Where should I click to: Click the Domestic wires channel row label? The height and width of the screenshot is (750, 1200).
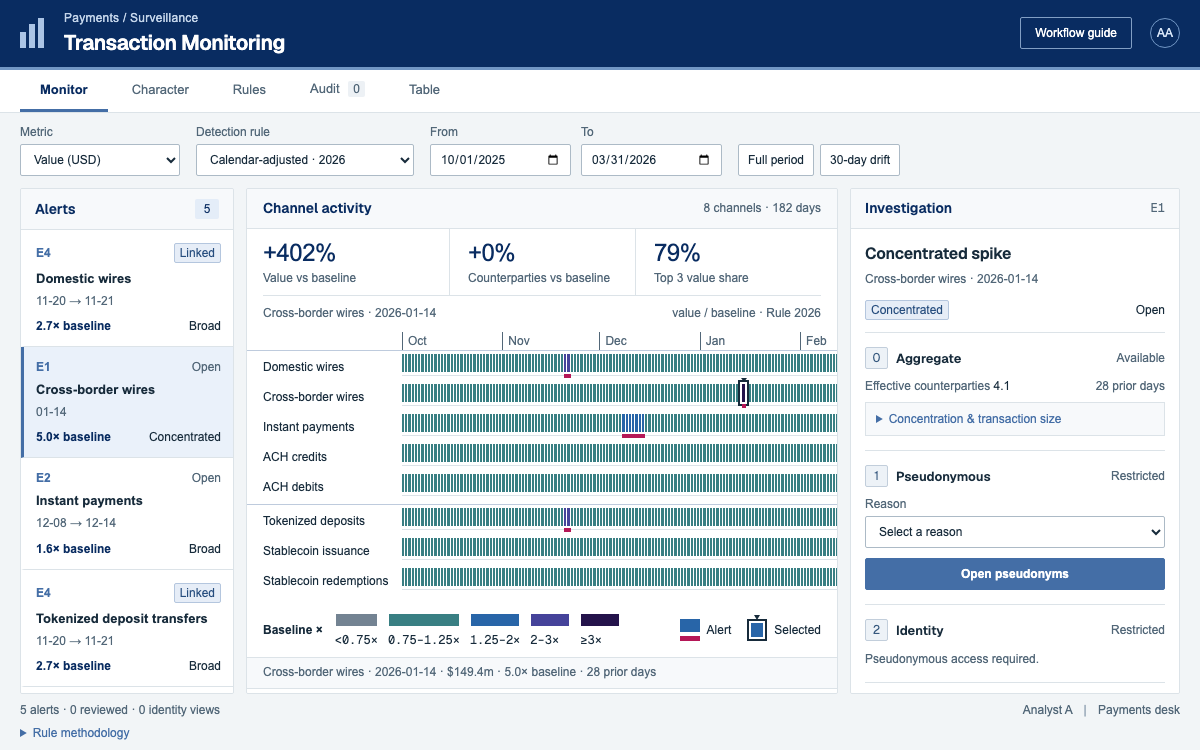(x=303, y=367)
